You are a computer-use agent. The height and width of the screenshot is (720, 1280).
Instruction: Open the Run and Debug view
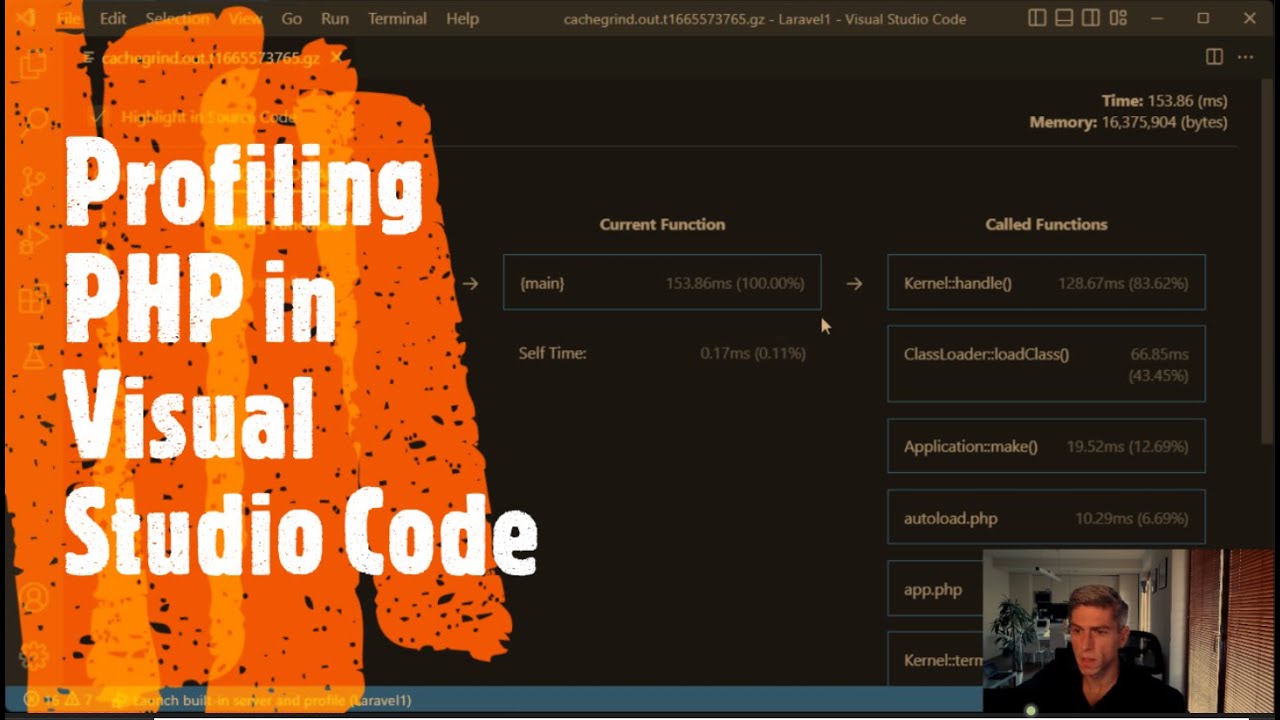click(x=34, y=240)
